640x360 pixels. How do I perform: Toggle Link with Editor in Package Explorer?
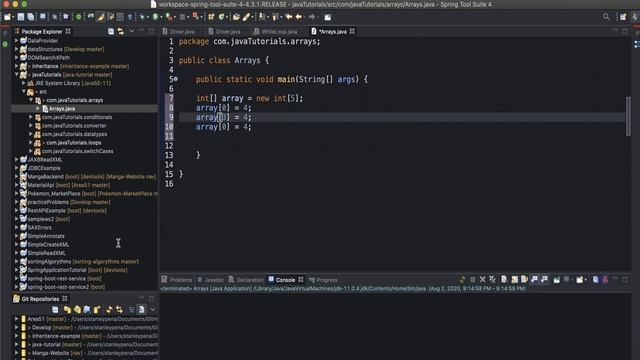120,31
